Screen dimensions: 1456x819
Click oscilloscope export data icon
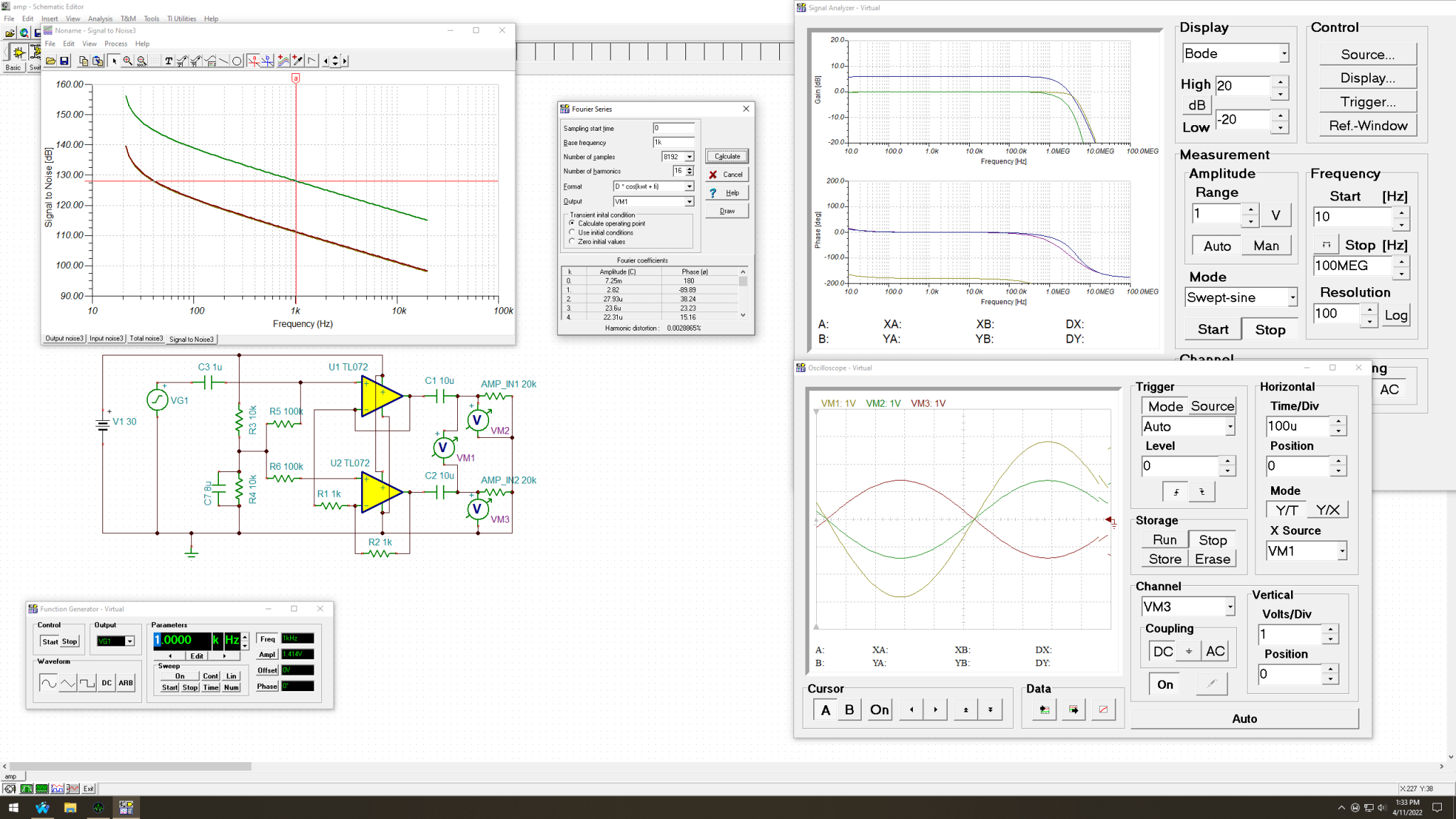1074,710
